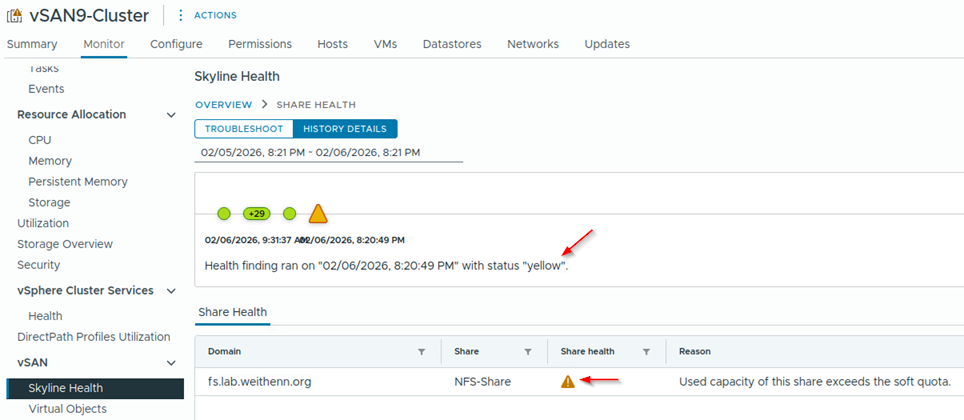Open the Domain column filter

coord(421,352)
